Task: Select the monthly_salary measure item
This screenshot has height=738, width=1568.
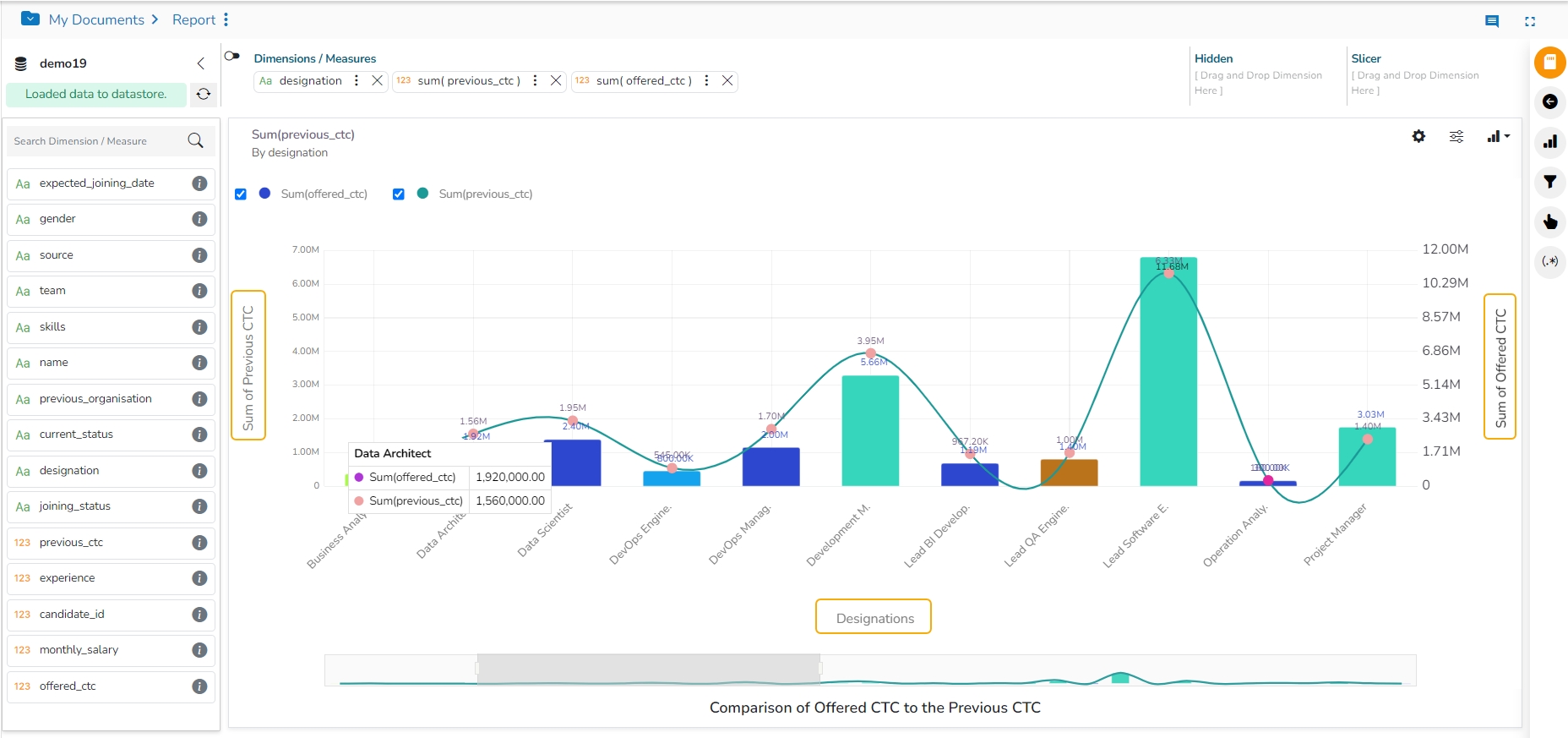Action: point(111,650)
